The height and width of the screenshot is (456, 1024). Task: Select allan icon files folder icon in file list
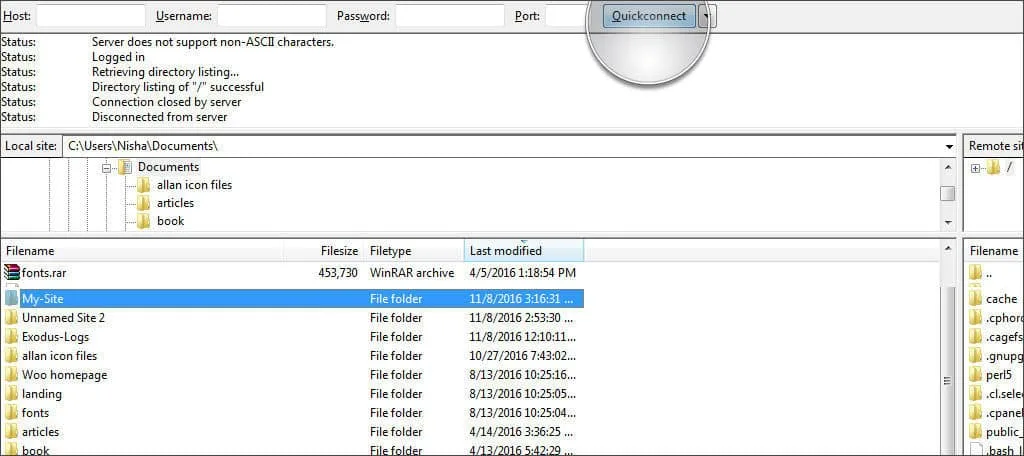point(11,355)
